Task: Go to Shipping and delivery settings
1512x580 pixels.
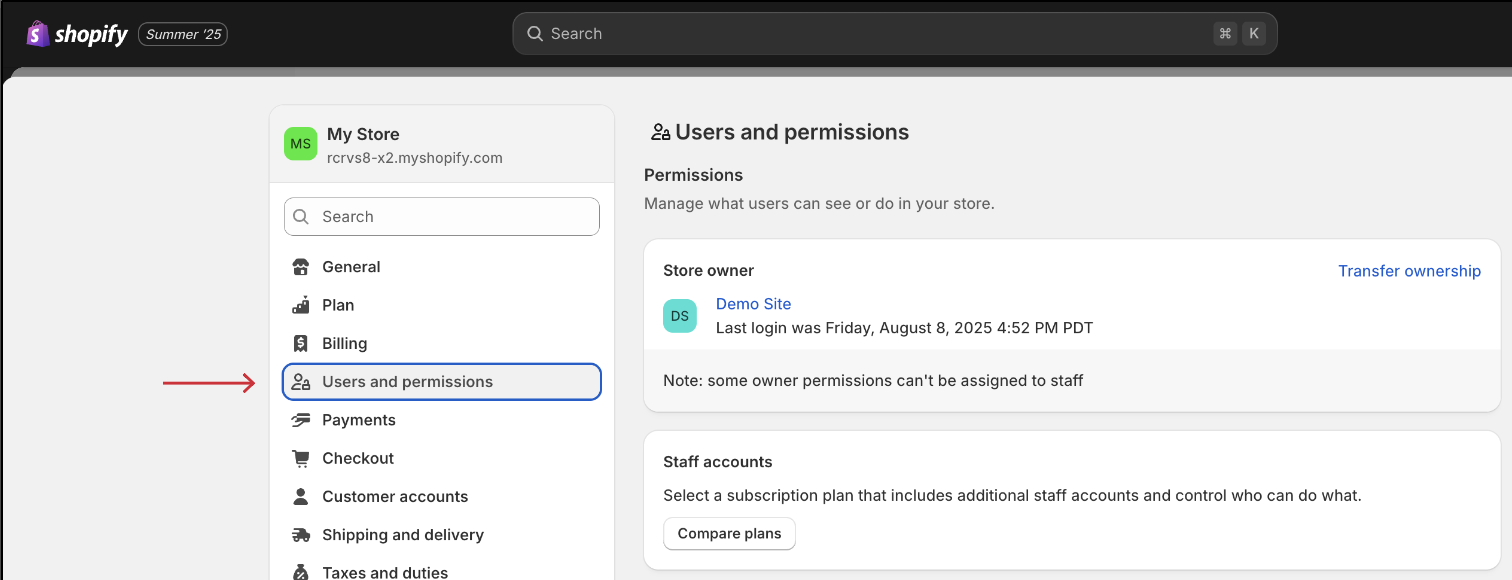Action: tap(442, 535)
